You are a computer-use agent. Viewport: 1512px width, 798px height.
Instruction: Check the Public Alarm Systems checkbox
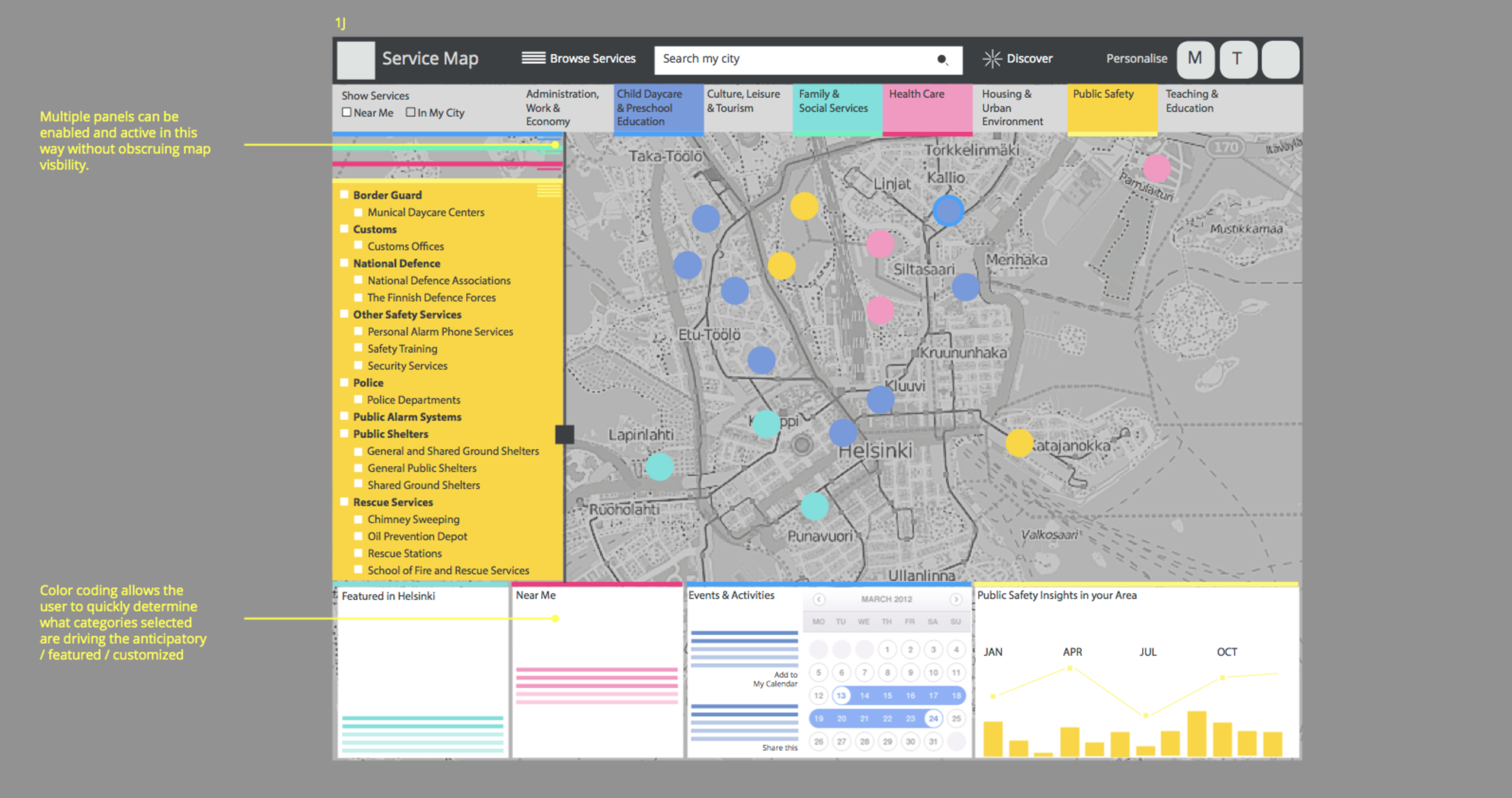coord(344,416)
